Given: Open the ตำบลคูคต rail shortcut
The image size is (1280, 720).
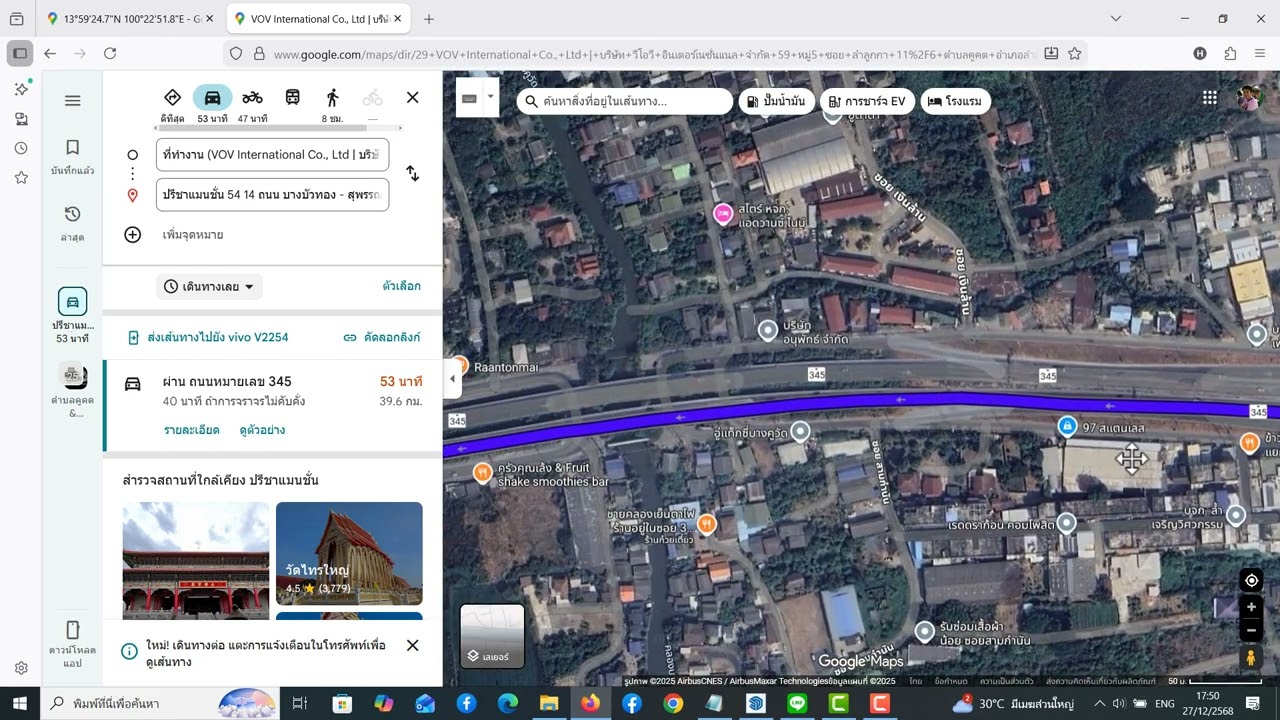Looking at the screenshot, I should [x=72, y=390].
